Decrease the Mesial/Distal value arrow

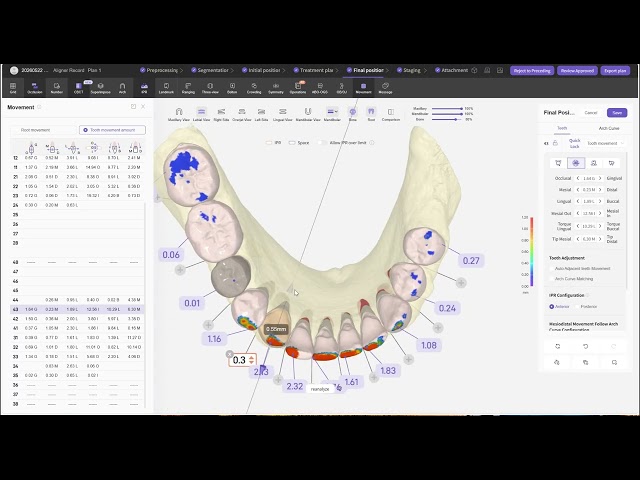[578, 190]
